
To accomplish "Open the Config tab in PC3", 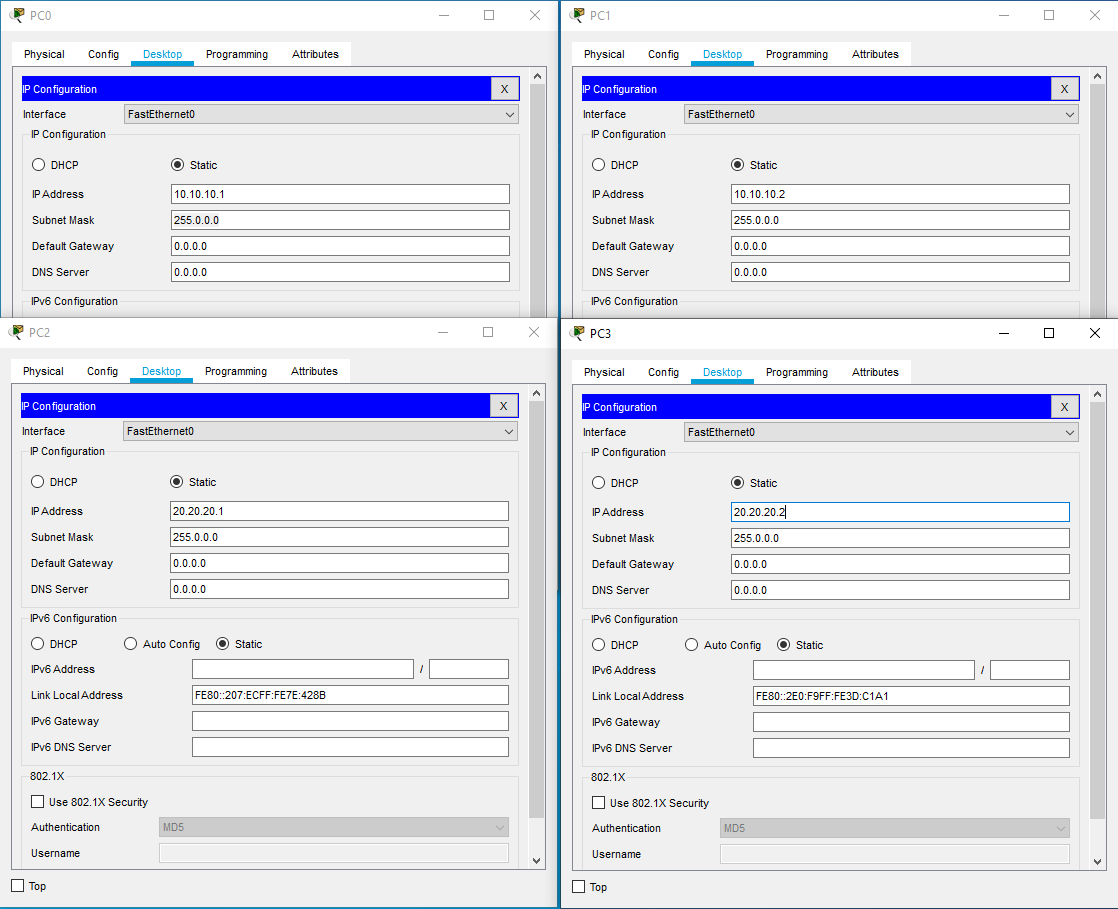I will [663, 372].
